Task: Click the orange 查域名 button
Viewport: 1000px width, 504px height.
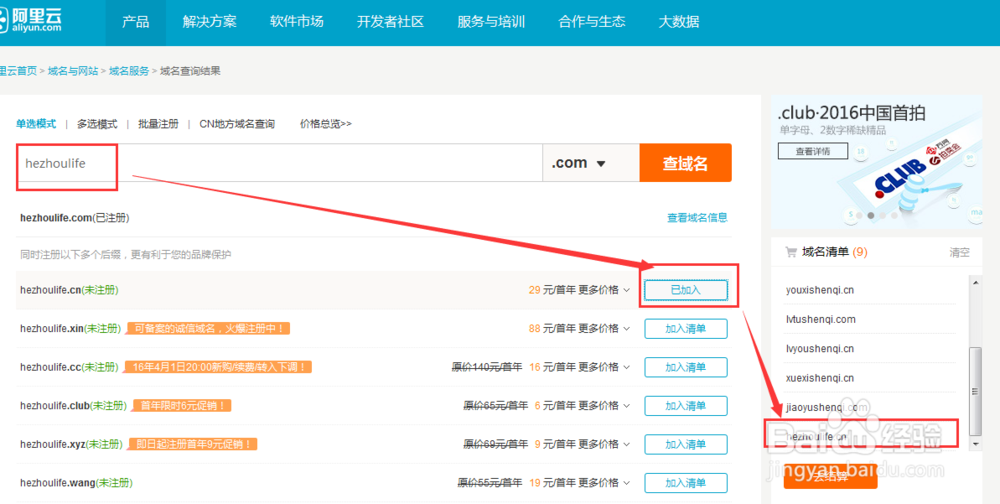Action: (686, 163)
